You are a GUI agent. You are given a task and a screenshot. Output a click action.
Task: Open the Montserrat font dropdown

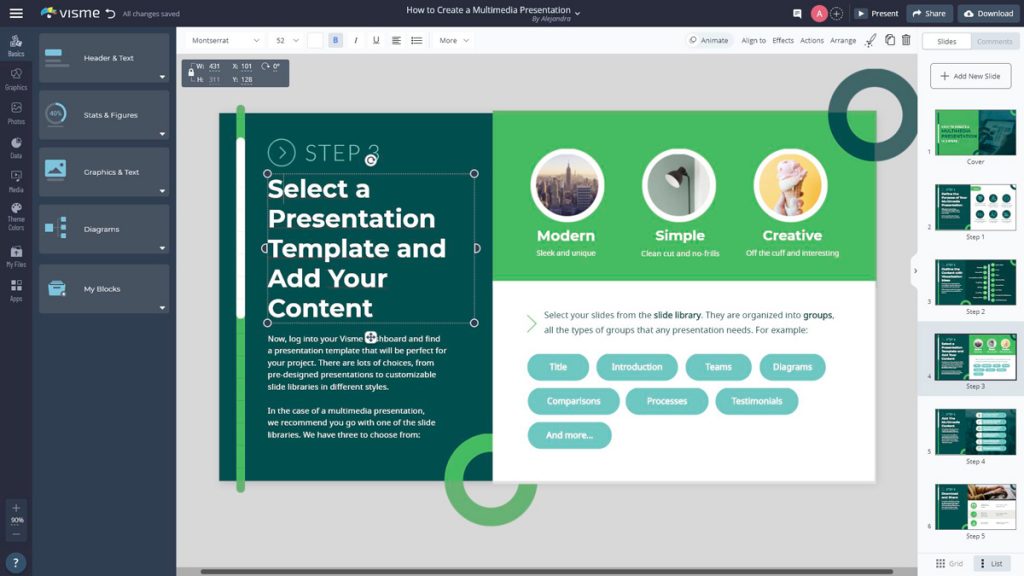[x=225, y=40]
